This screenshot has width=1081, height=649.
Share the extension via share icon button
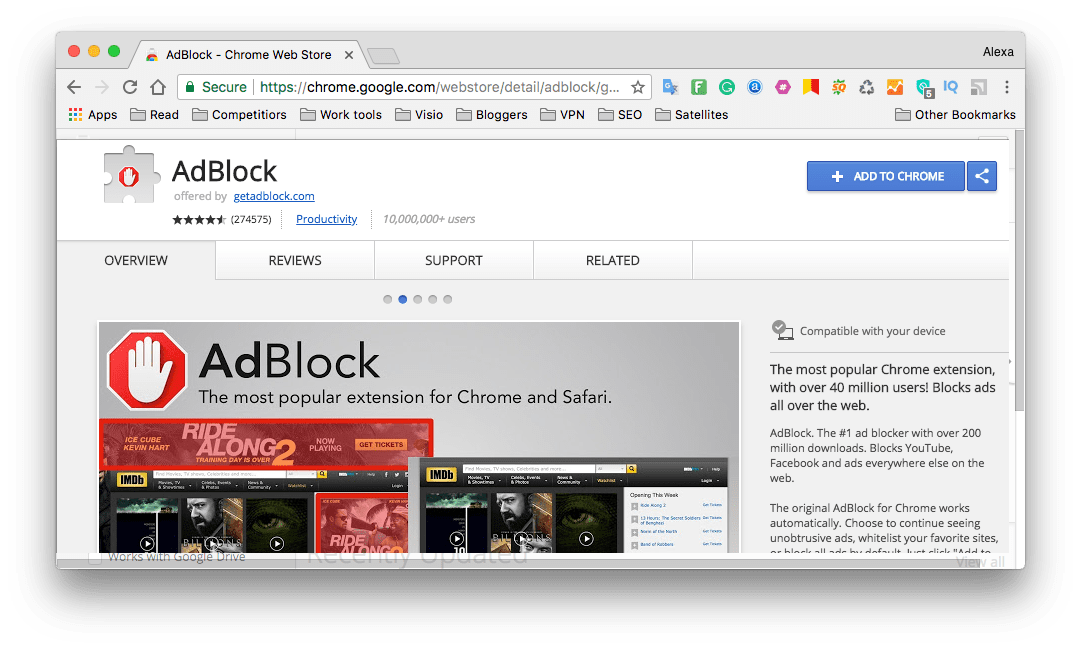tap(982, 176)
